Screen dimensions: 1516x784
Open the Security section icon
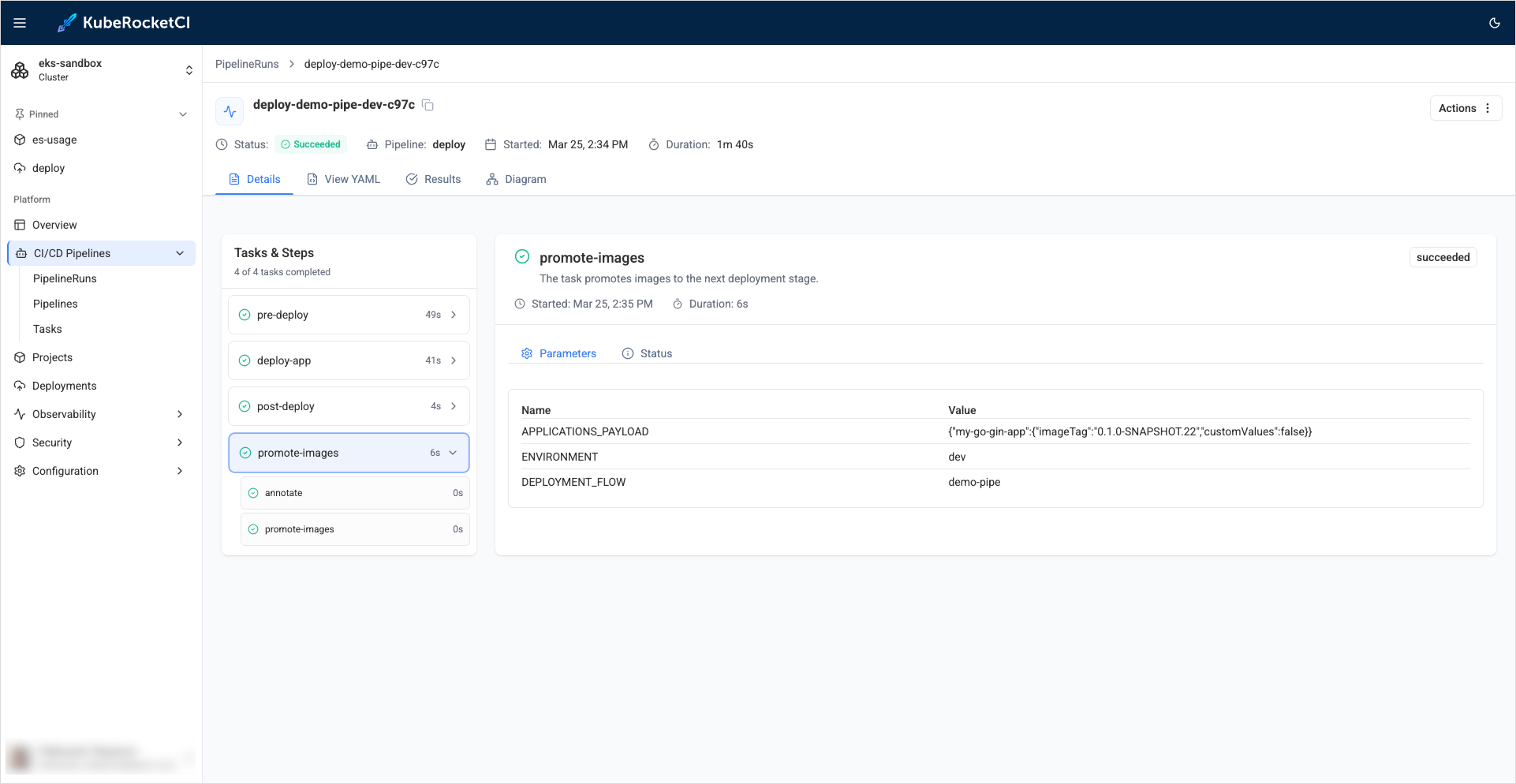(x=20, y=442)
